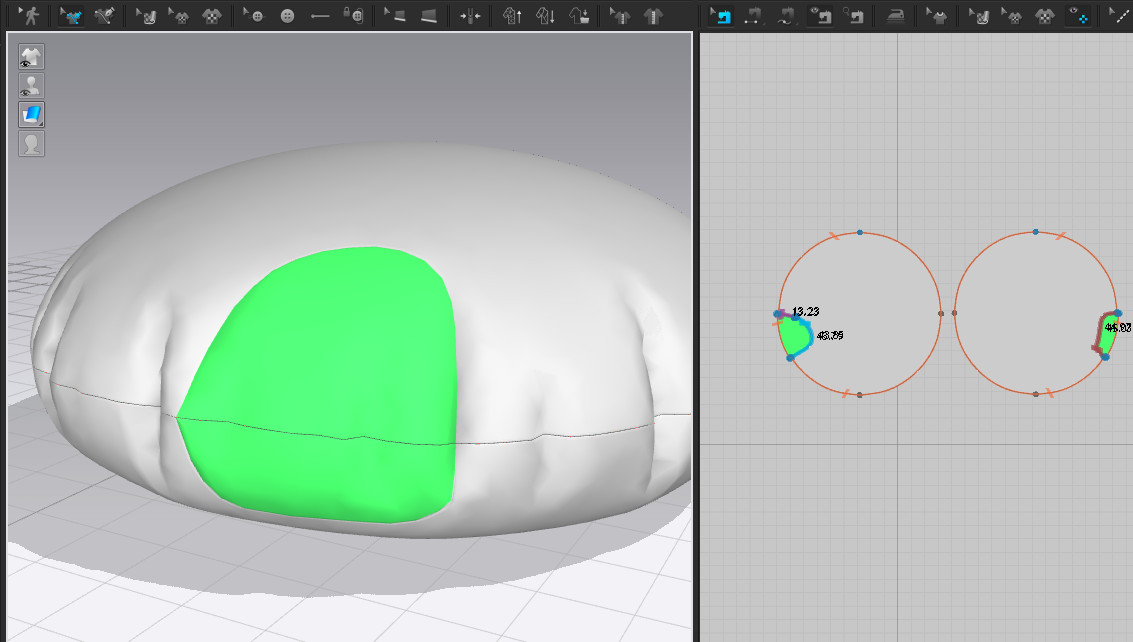
Task: Click top blue point of right circle pattern
Action: click(x=1035, y=232)
